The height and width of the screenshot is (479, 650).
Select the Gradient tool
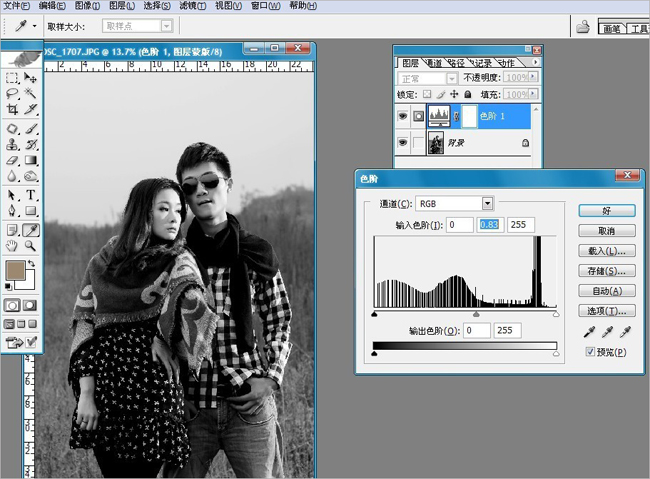(30, 160)
